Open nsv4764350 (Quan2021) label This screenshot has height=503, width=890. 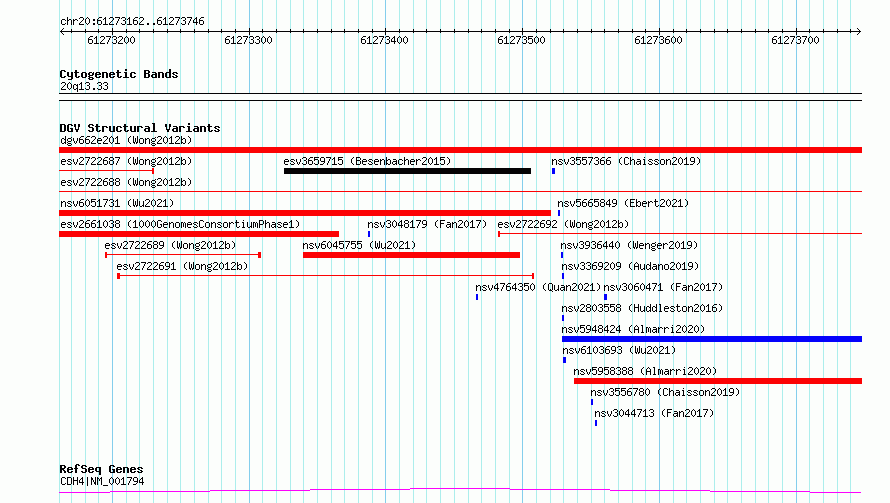(x=538, y=287)
